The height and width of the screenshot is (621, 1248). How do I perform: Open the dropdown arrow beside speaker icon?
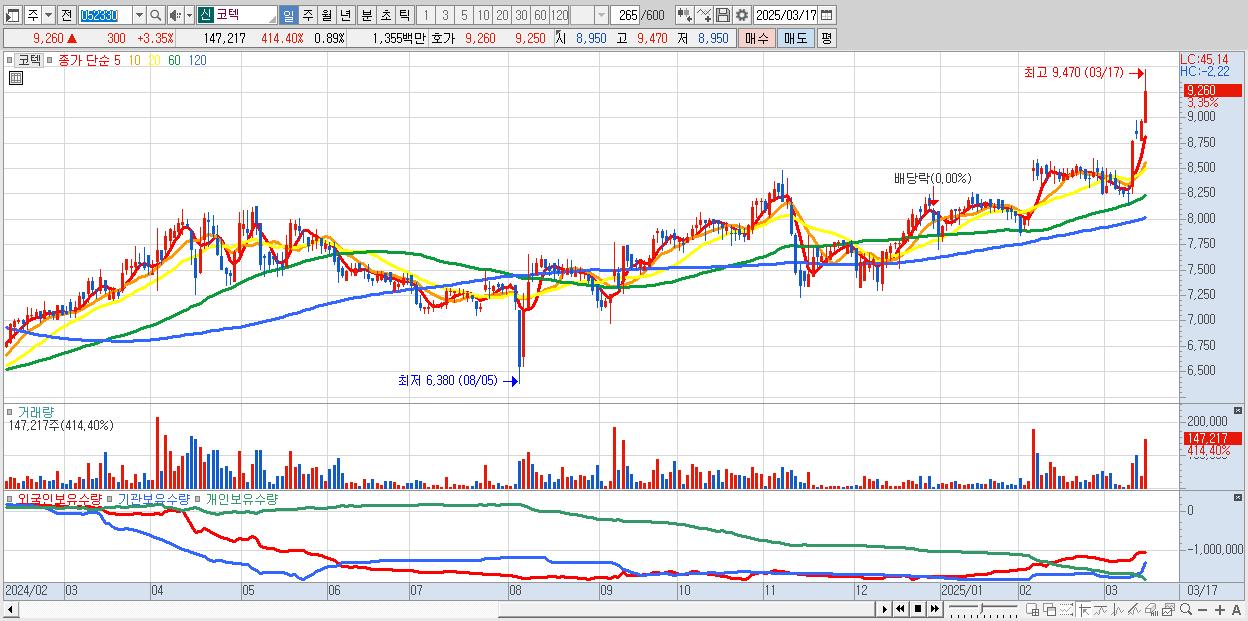(x=189, y=15)
